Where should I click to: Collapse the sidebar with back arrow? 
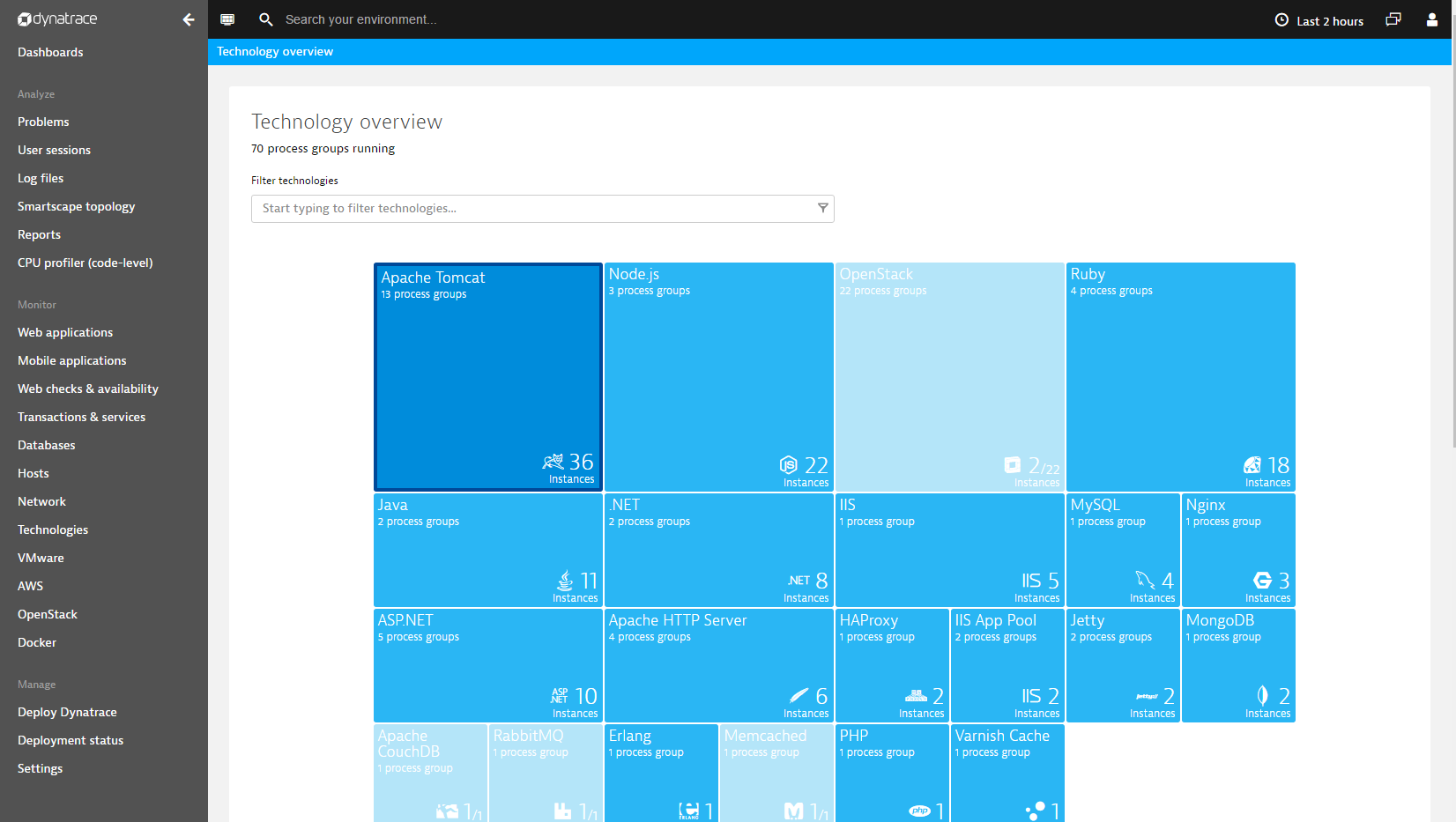click(x=189, y=19)
